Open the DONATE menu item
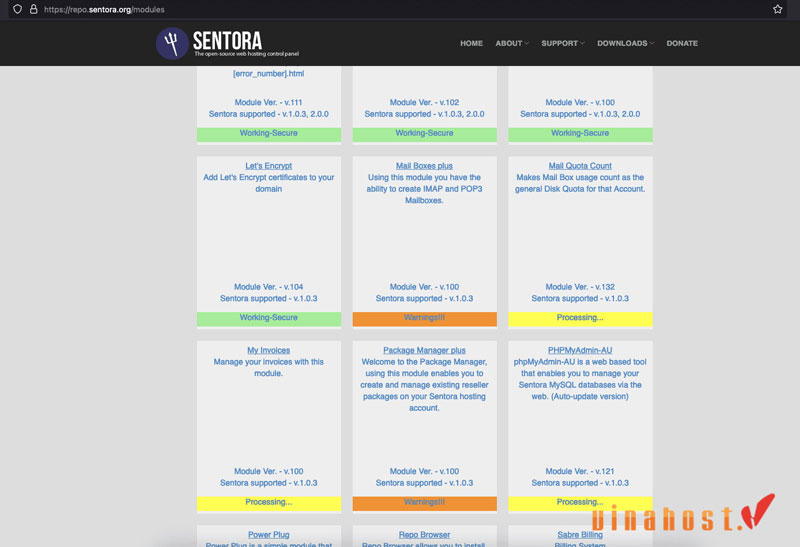800x547 pixels. point(682,43)
